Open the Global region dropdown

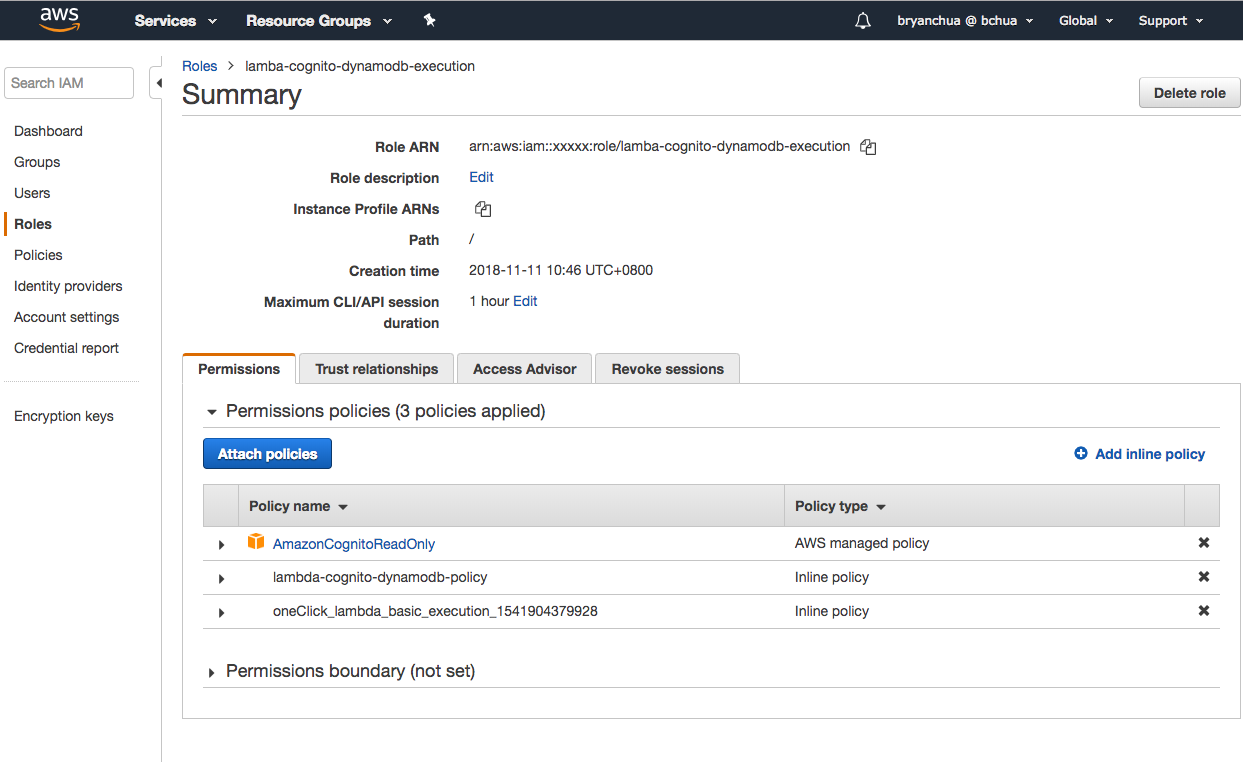coord(1086,20)
